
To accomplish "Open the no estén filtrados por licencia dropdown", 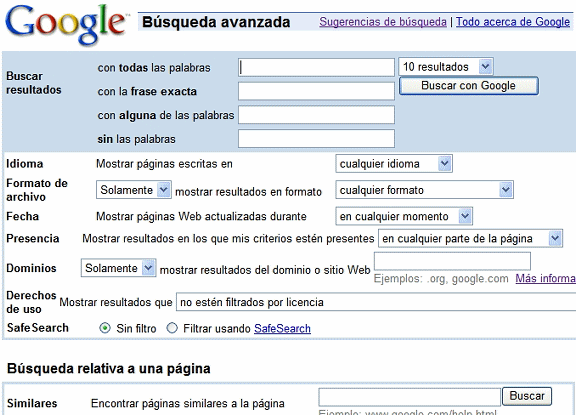I will coord(376,302).
